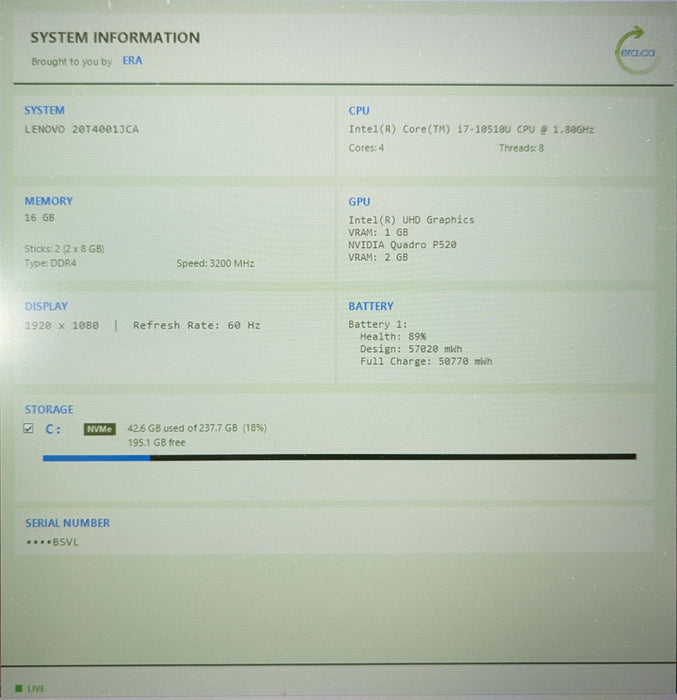Click the VRAM: 1 GB line
The height and width of the screenshot is (700, 677).
point(378,232)
